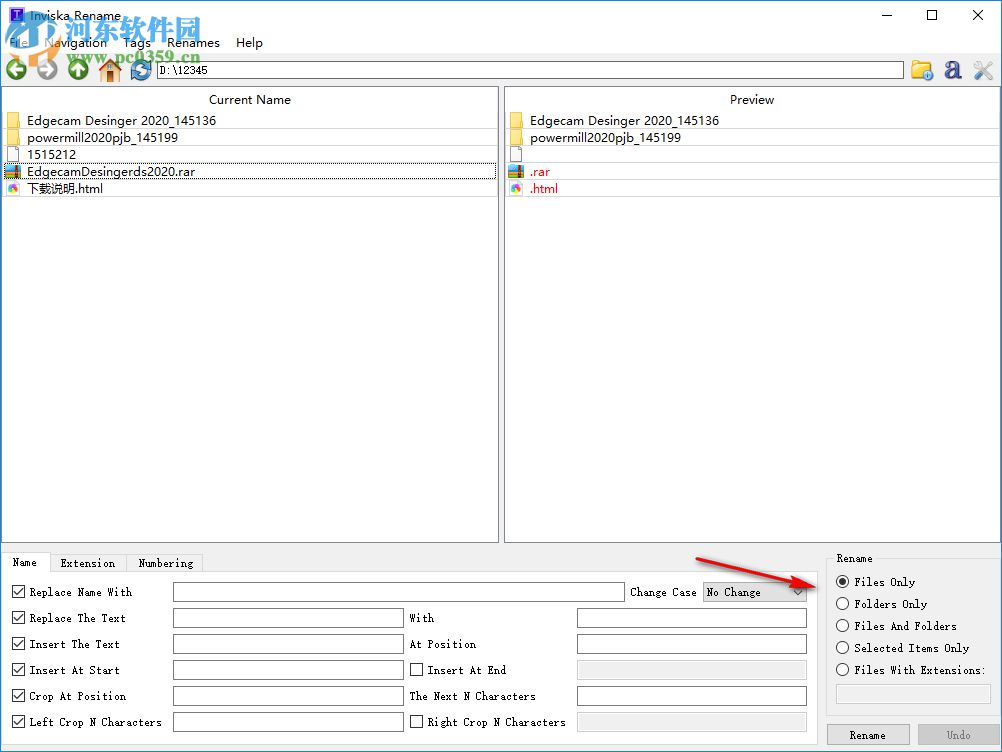Select file 1515212 in the list
This screenshot has width=1002, height=752.
pos(250,154)
